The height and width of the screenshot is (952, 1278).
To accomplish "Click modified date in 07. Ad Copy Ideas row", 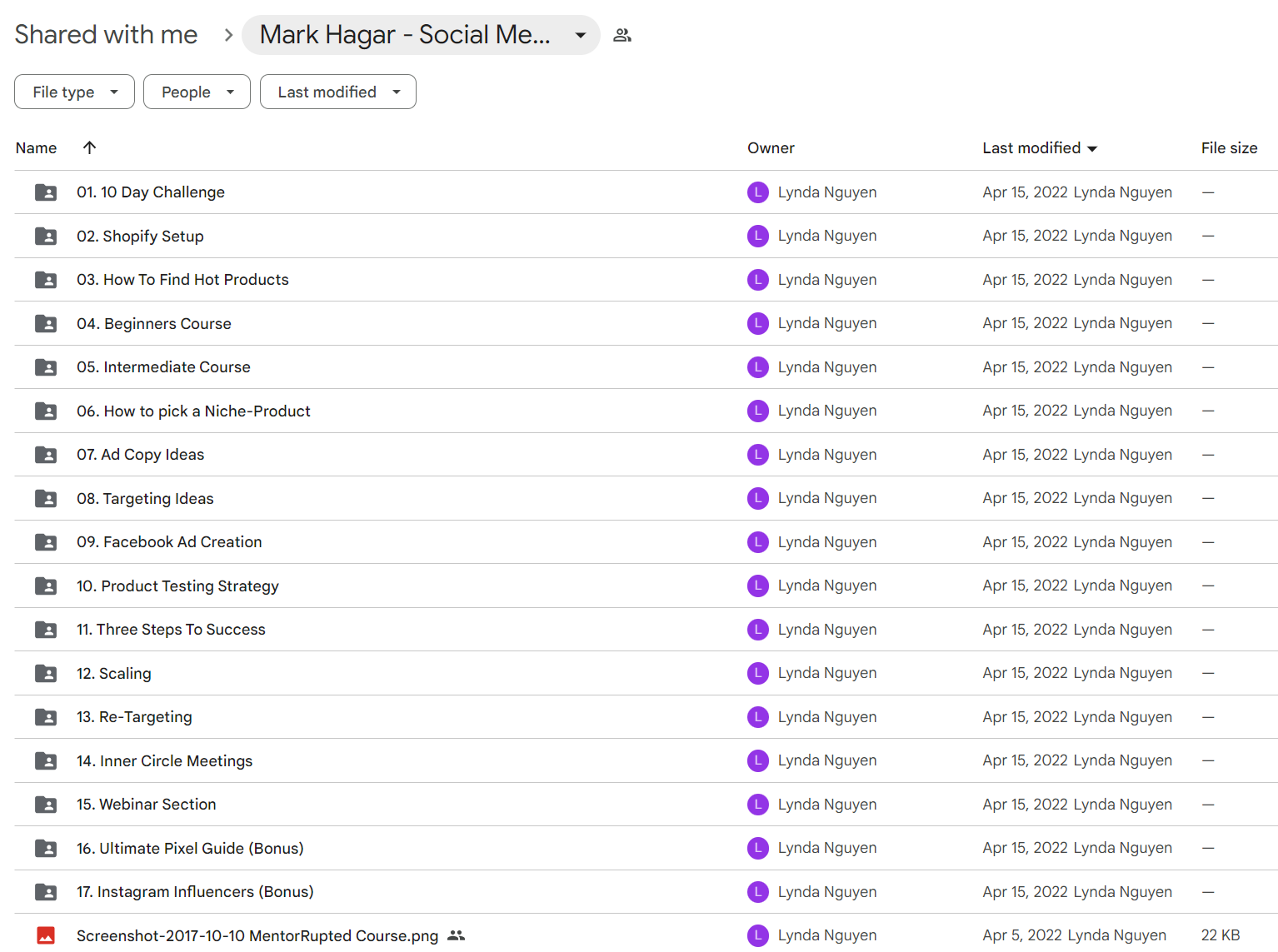I will [1025, 455].
